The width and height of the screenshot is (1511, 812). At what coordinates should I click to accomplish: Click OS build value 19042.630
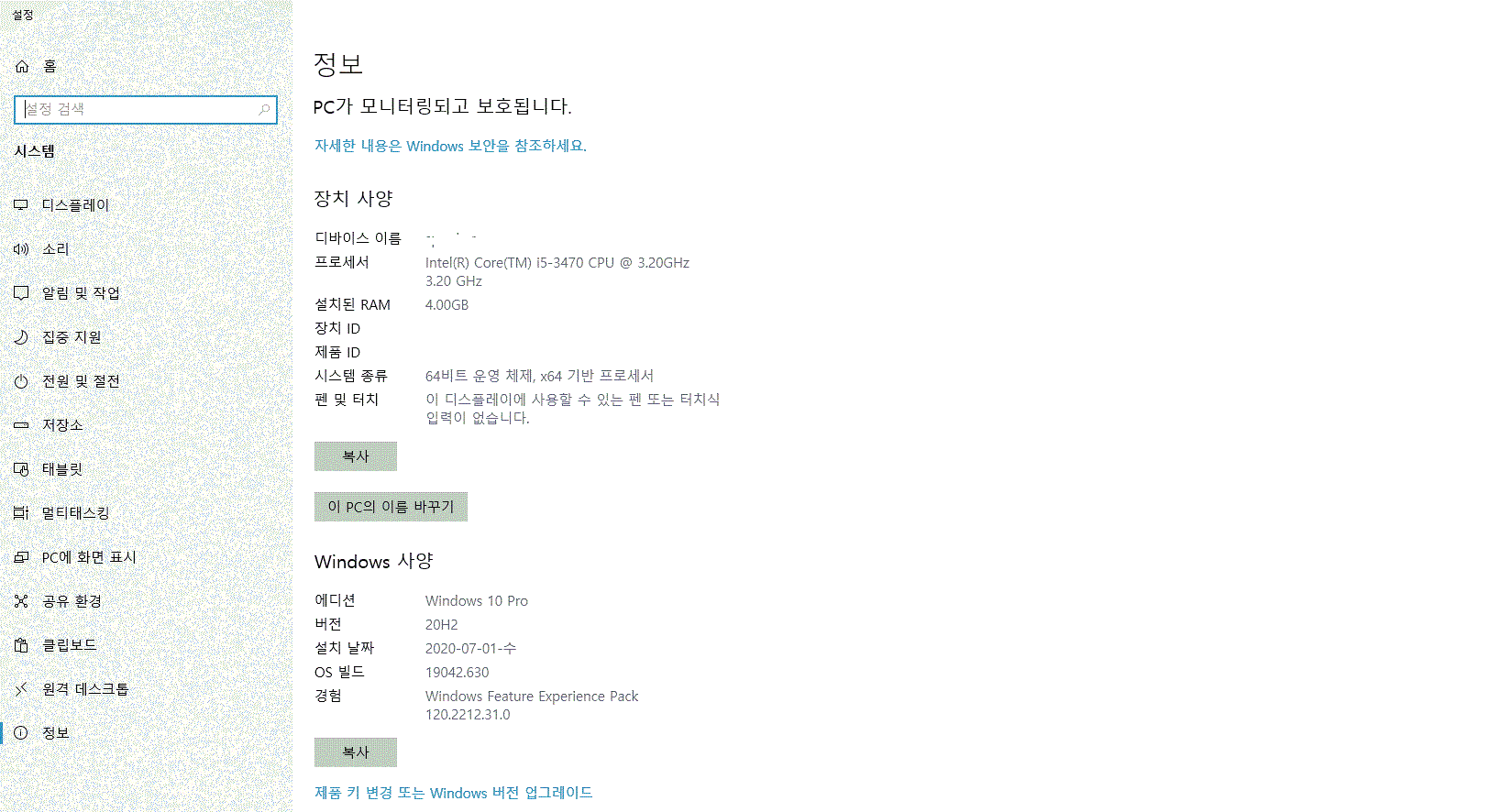pyautogui.click(x=458, y=673)
